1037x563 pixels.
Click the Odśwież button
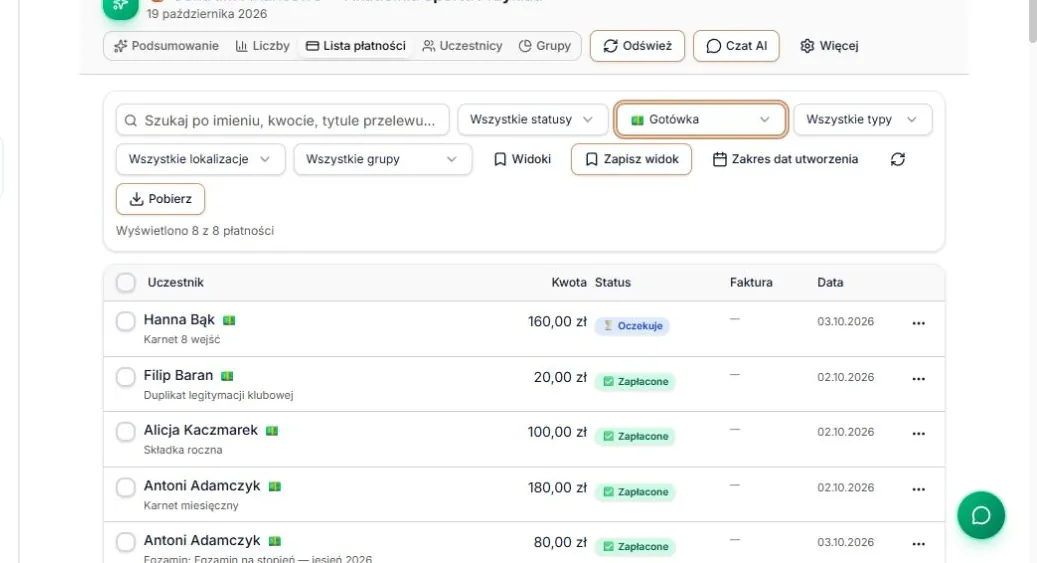638,46
